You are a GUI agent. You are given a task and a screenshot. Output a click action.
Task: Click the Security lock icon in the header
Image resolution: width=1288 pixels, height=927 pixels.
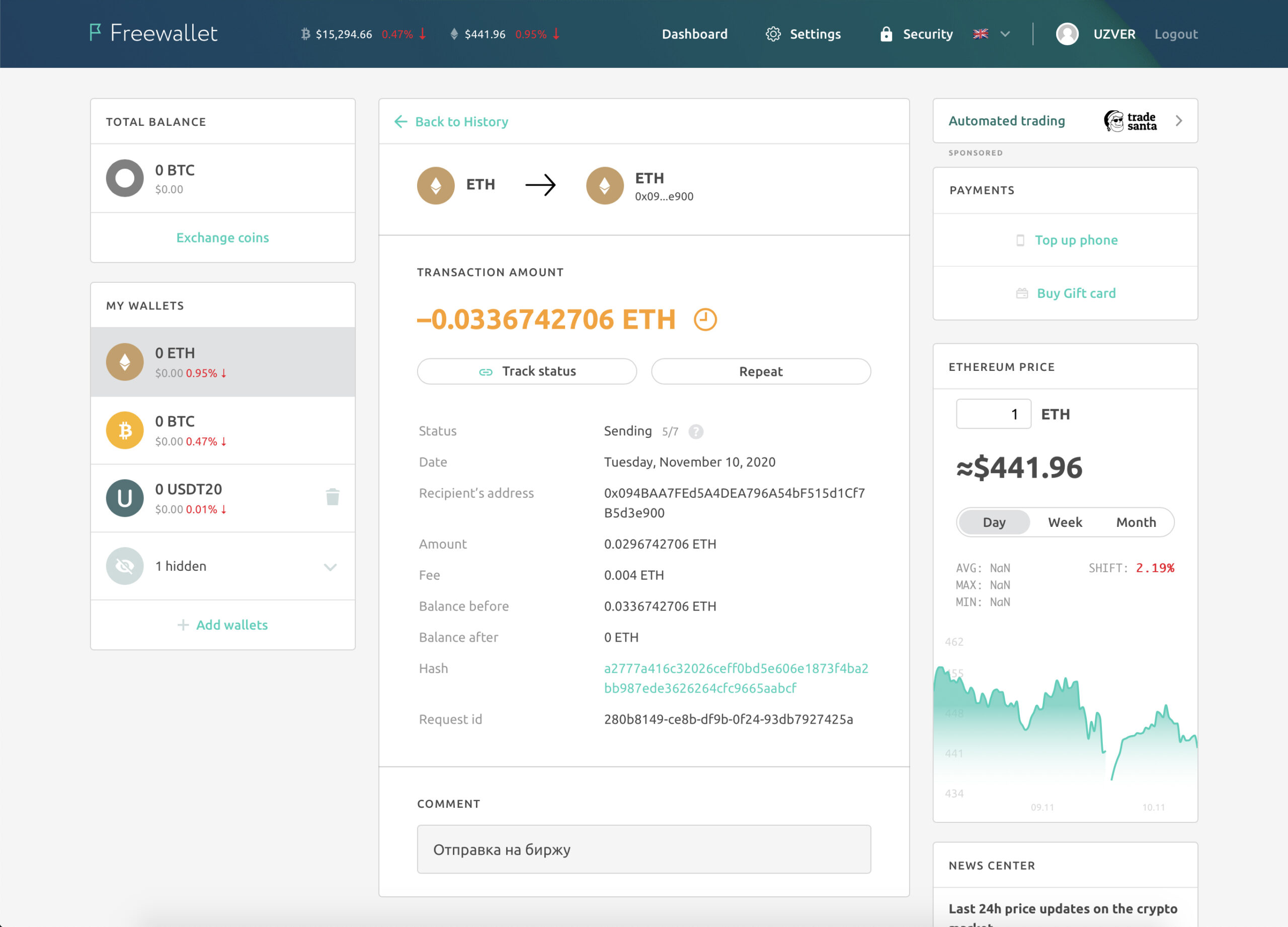[886, 34]
